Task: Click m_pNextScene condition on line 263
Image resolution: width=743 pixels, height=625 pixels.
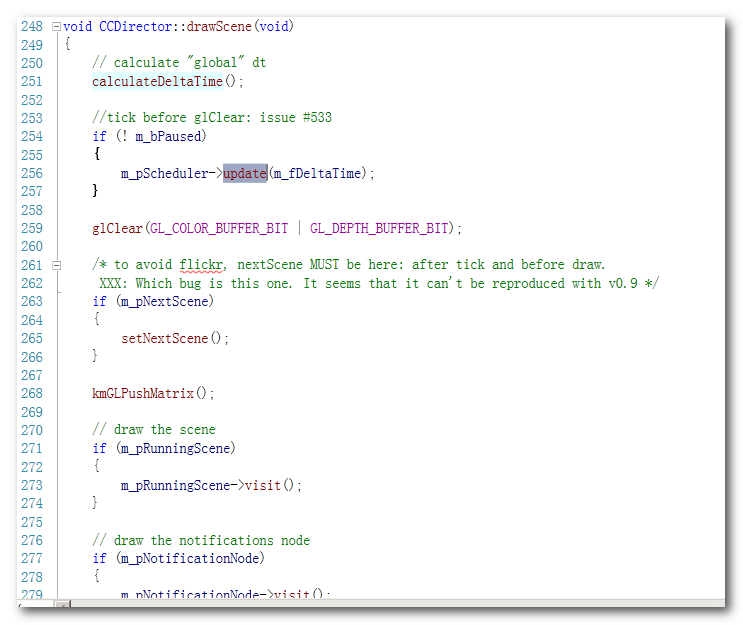Action: click(x=164, y=301)
